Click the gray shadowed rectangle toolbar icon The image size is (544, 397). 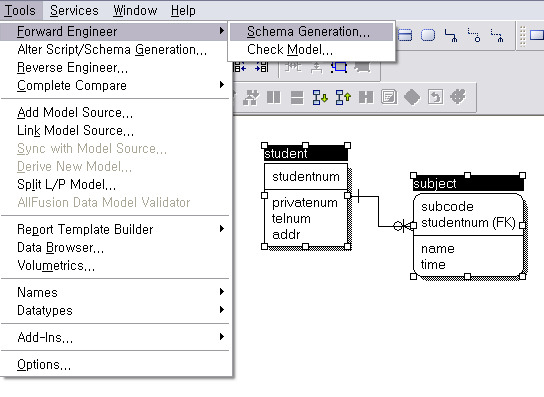[363, 66]
